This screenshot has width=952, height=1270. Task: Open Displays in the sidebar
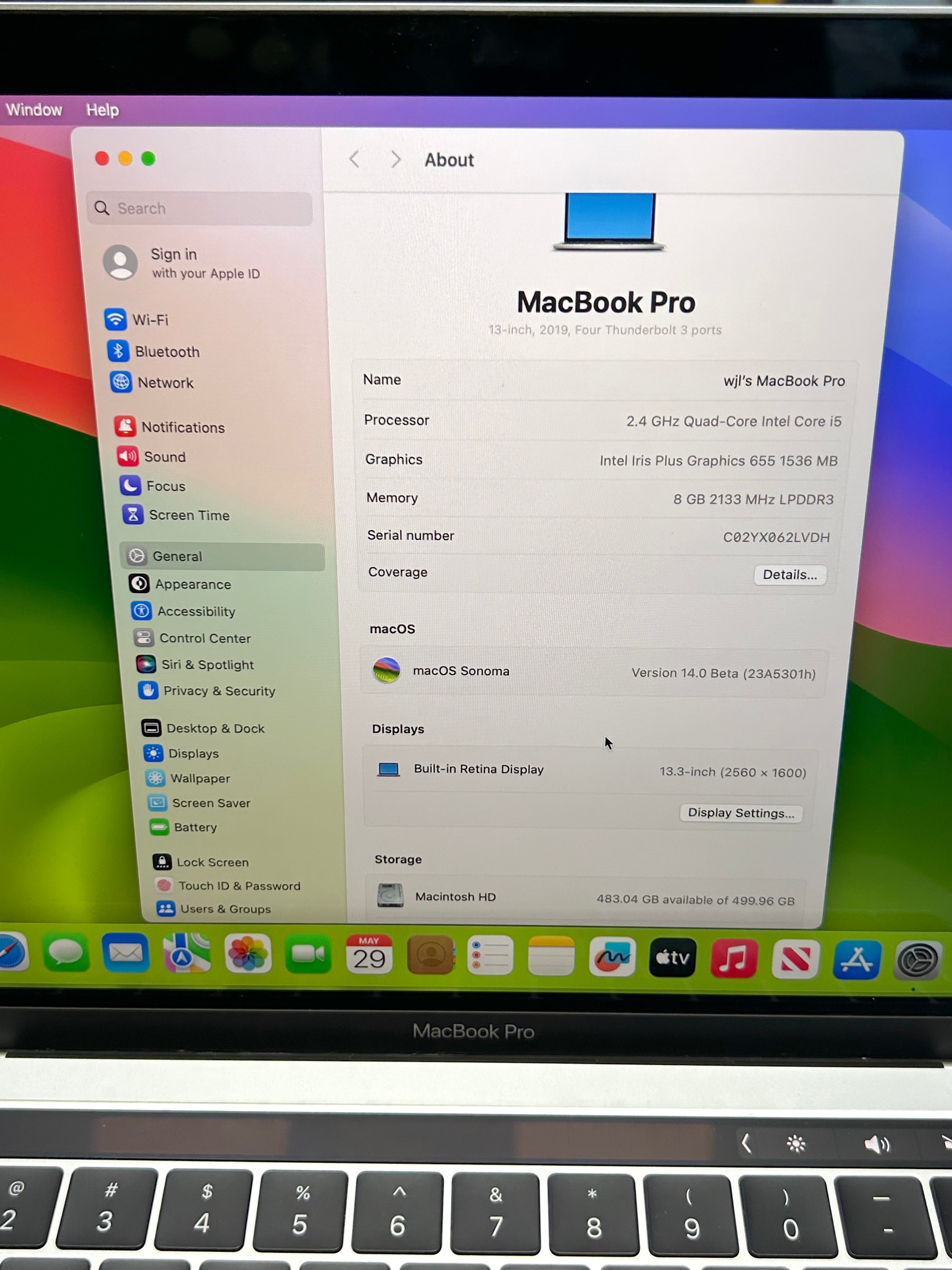[181, 753]
